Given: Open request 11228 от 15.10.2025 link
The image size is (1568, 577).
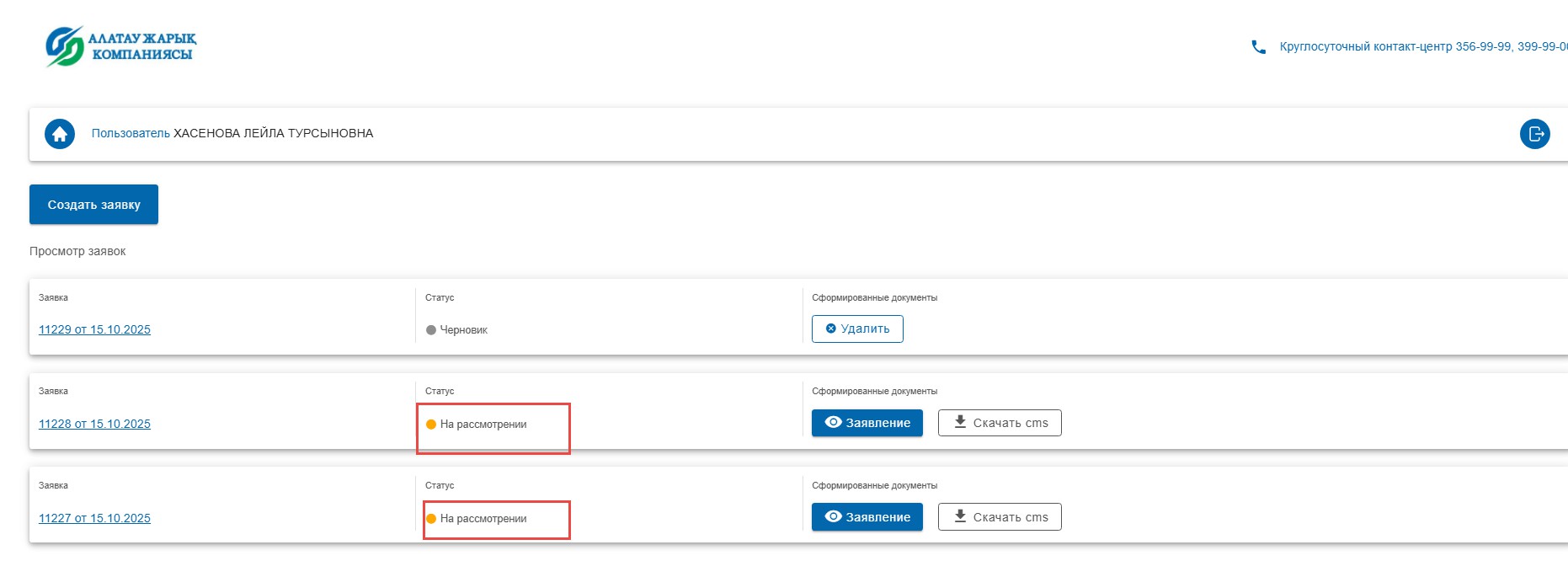Looking at the screenshot, I should [94, 425].
